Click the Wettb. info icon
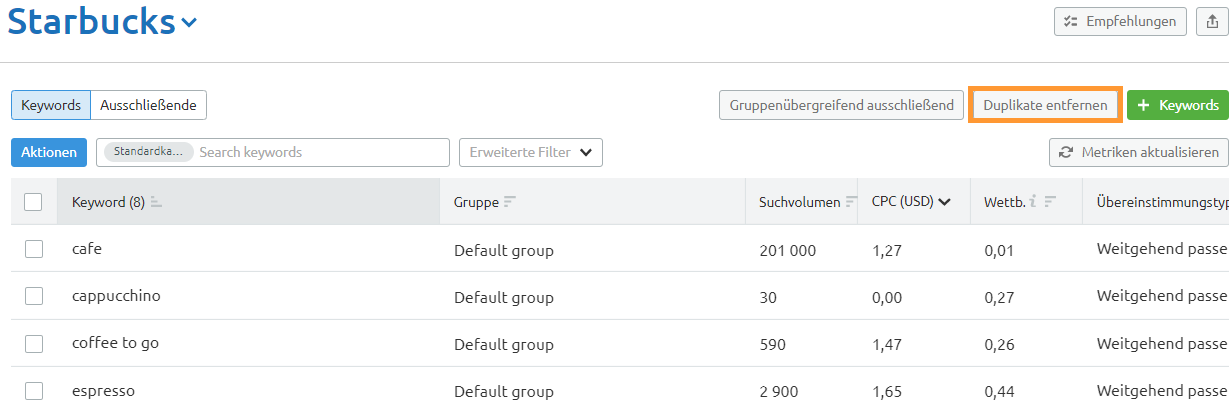The height and width of the screenshot is (412, 1229). (x=1032, y=202)
